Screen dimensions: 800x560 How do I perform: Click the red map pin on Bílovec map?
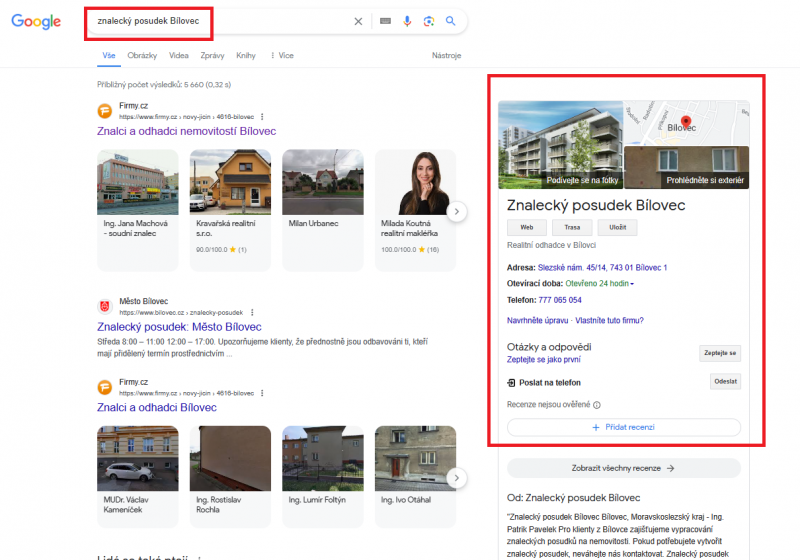[x=686, y=121]
